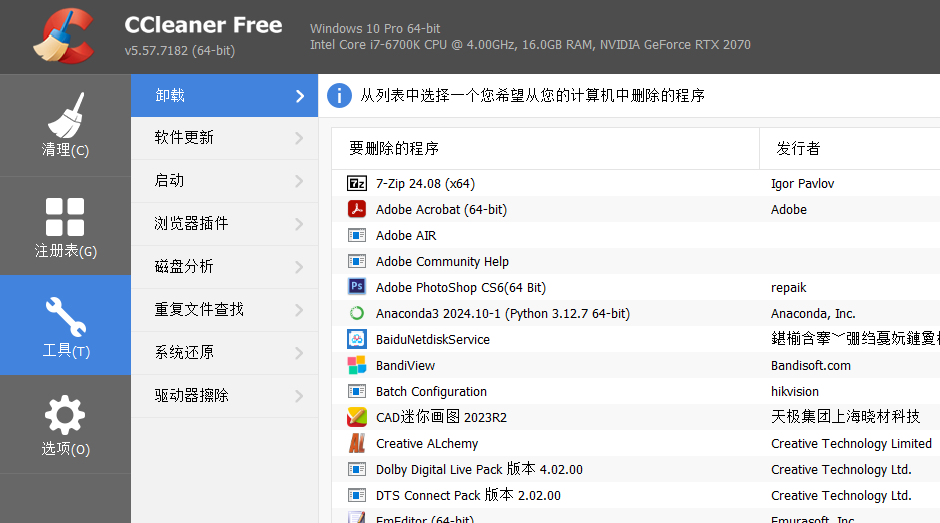Open the 软件更新 software updater tab

click(224, 138)
